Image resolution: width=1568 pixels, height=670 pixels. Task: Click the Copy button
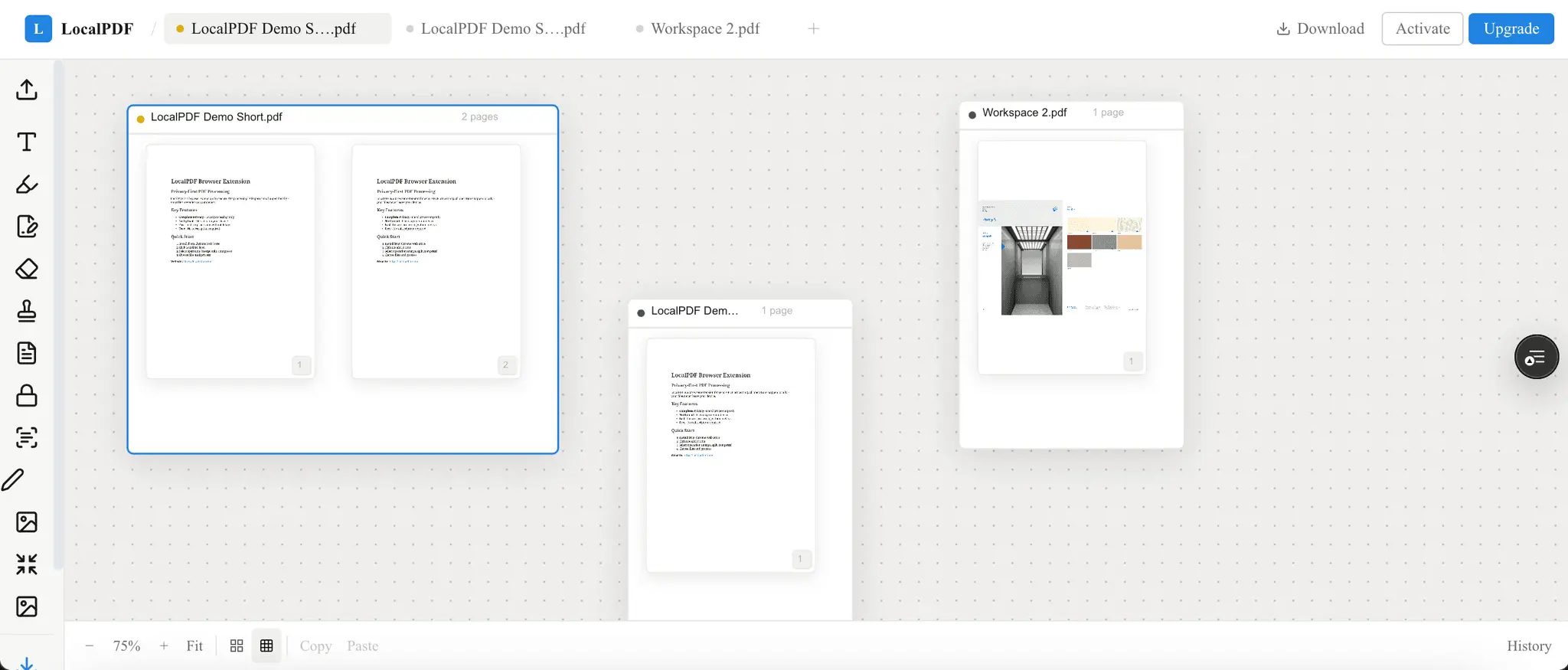point(315,645)
